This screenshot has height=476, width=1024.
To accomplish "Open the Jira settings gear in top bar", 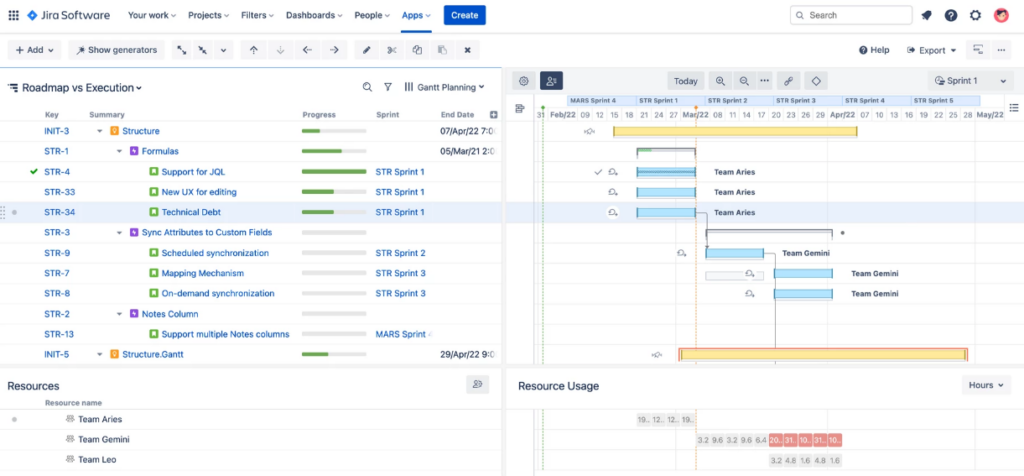I will pyautogui.click(x=976, y=15).
